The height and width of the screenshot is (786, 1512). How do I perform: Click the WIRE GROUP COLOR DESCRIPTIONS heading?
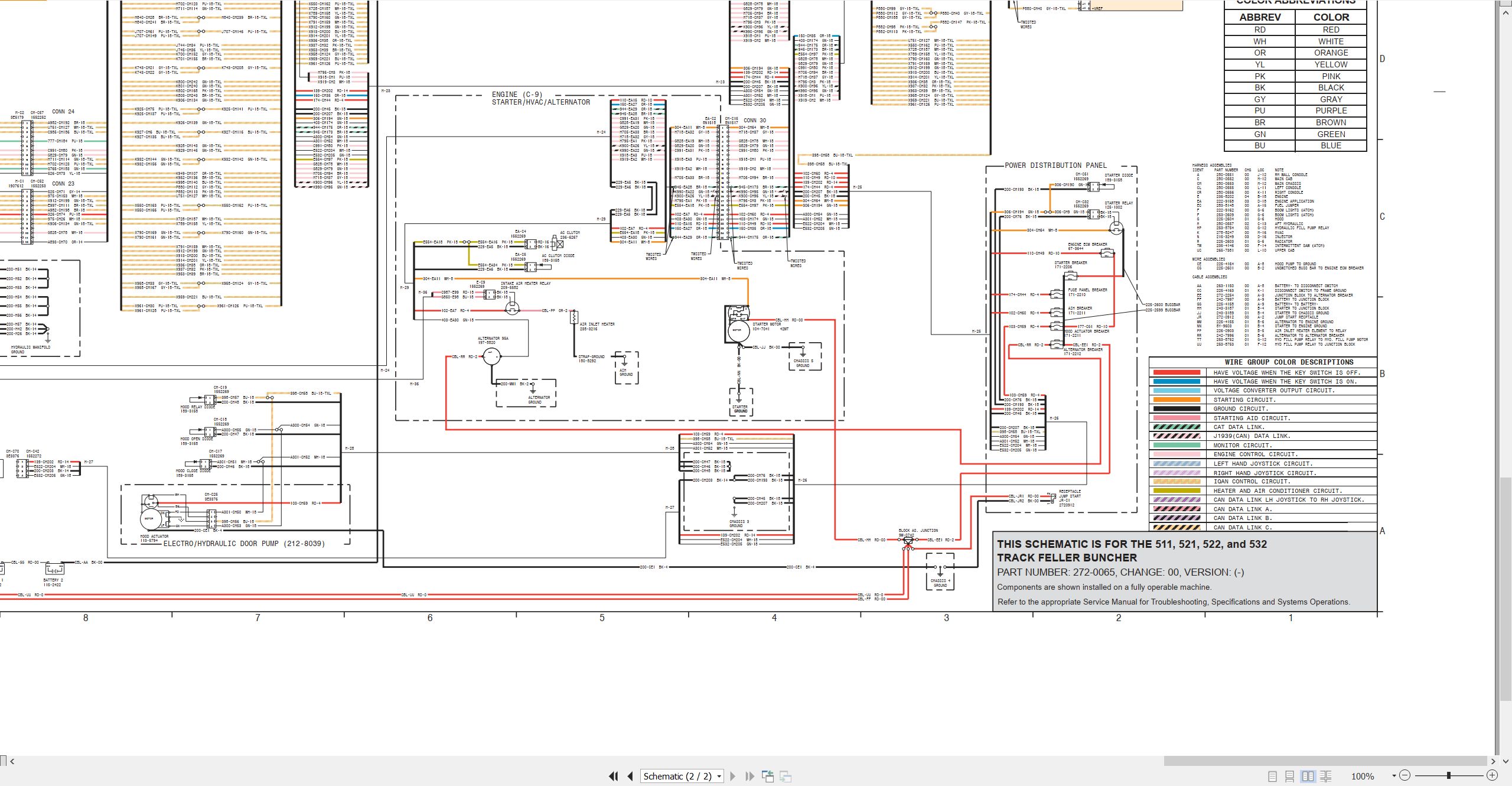[x=1288, y=362]
